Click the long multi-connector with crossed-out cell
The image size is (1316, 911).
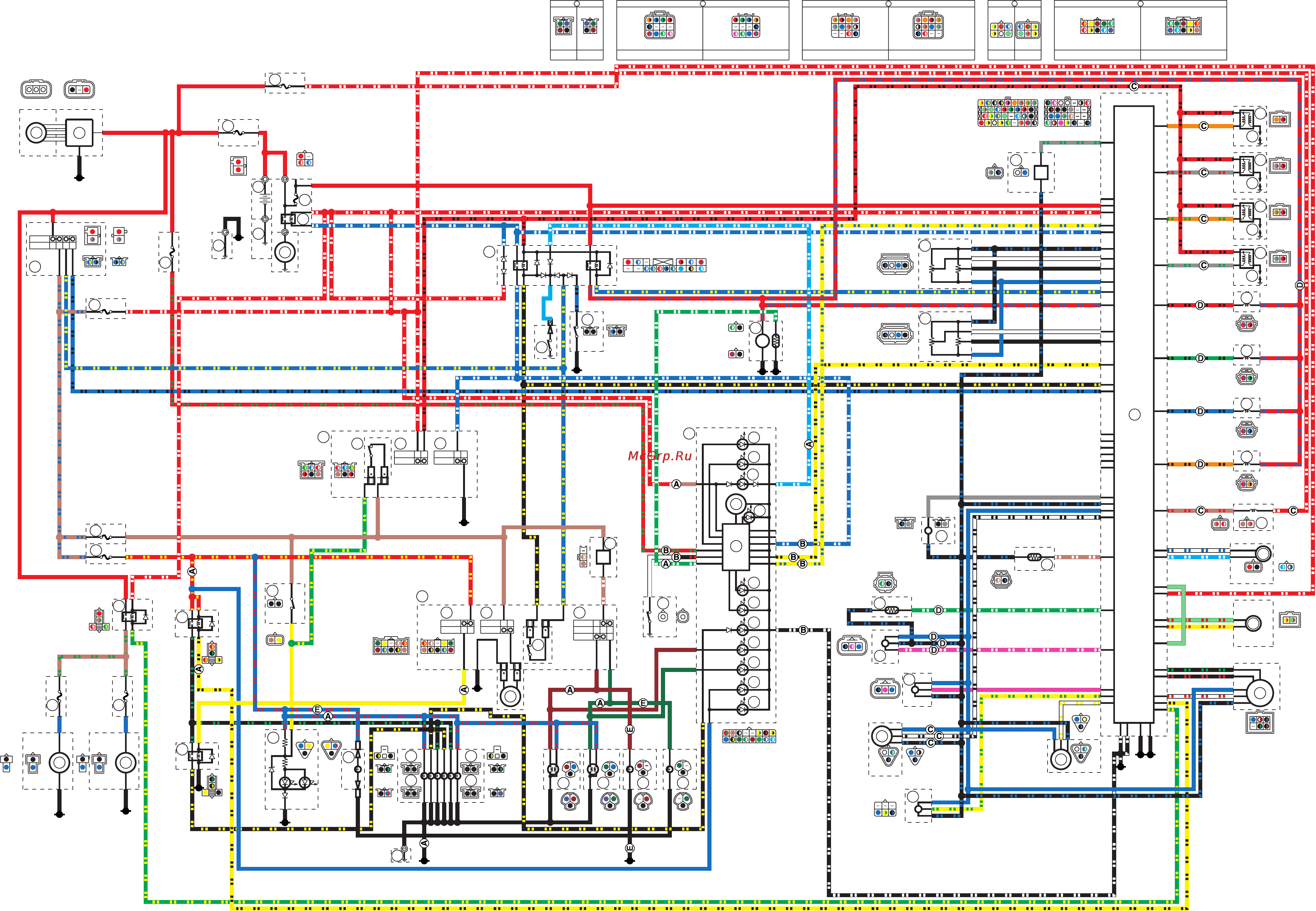[664, 265]
